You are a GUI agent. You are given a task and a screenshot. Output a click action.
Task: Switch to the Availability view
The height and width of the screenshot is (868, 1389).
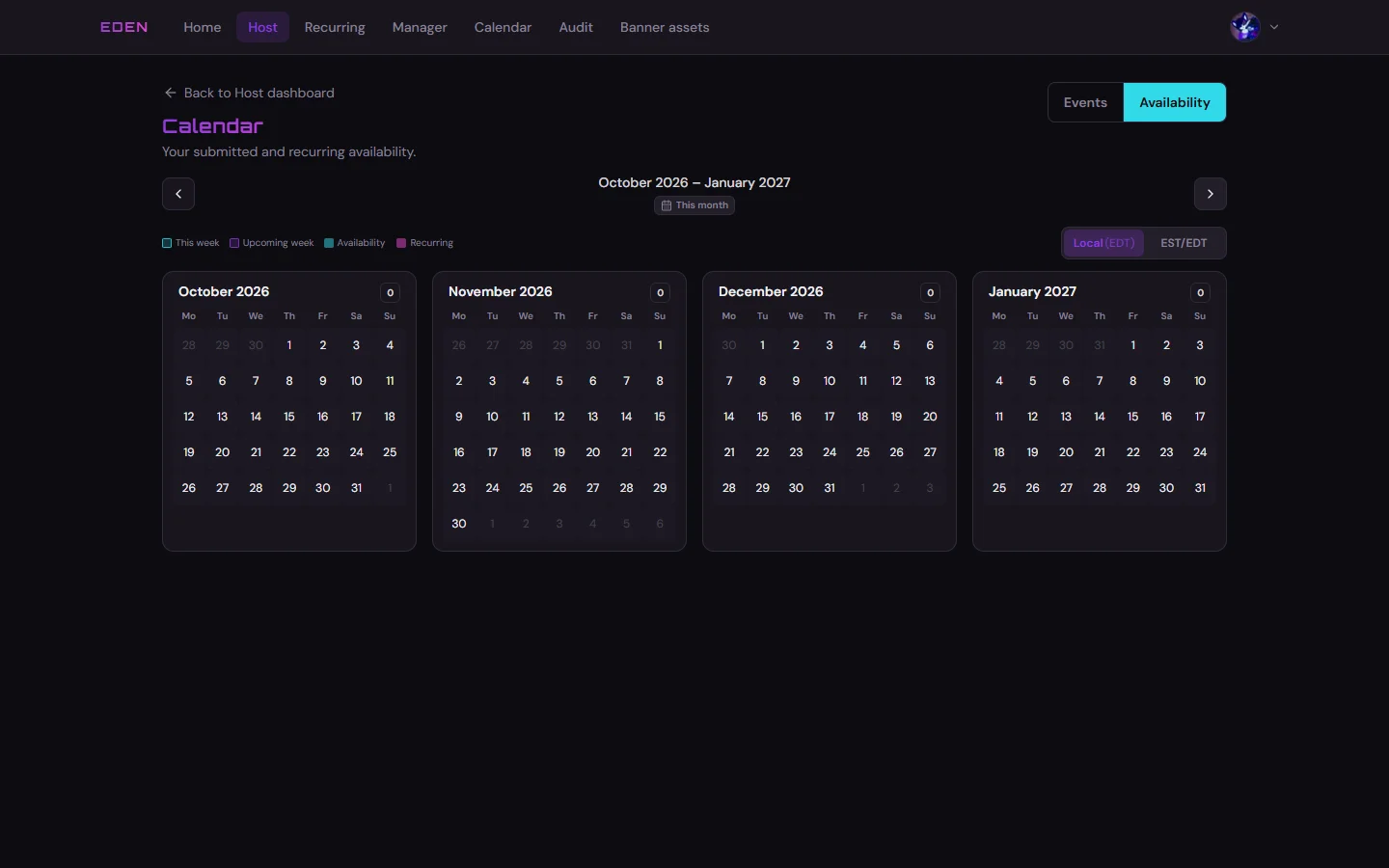(x=1175, y=102)
